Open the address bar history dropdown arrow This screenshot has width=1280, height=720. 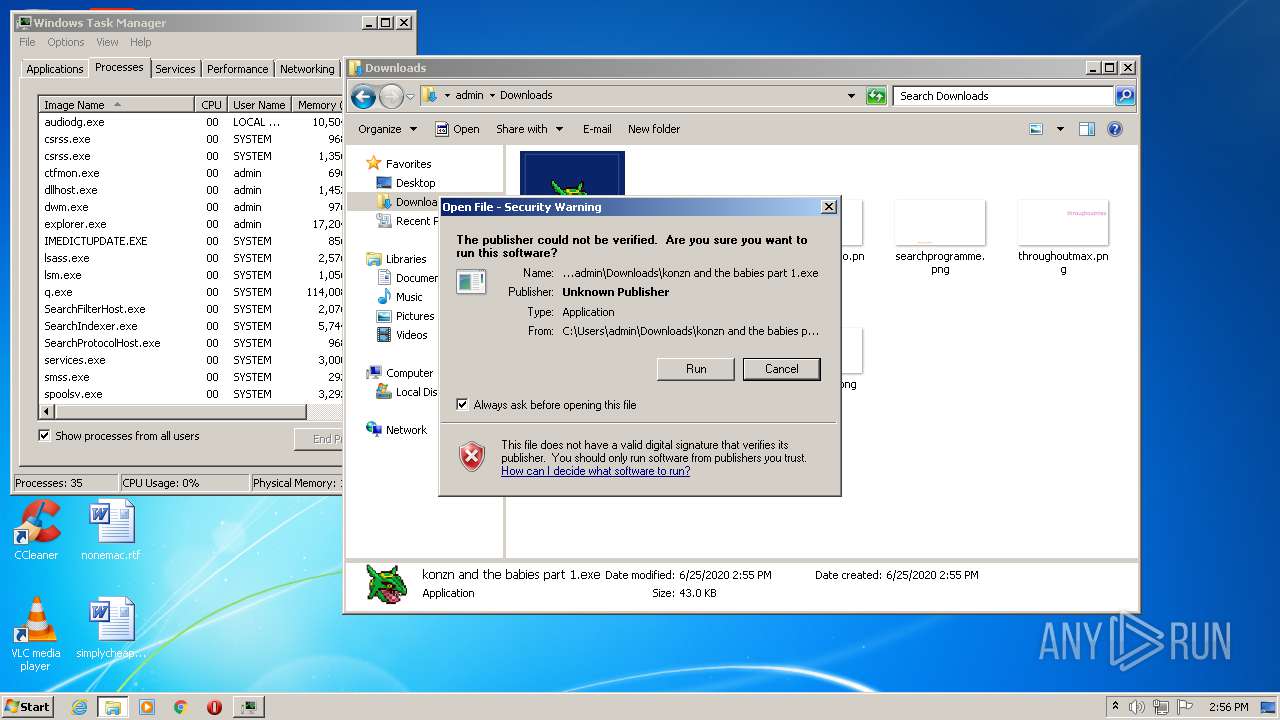point(851,96)
